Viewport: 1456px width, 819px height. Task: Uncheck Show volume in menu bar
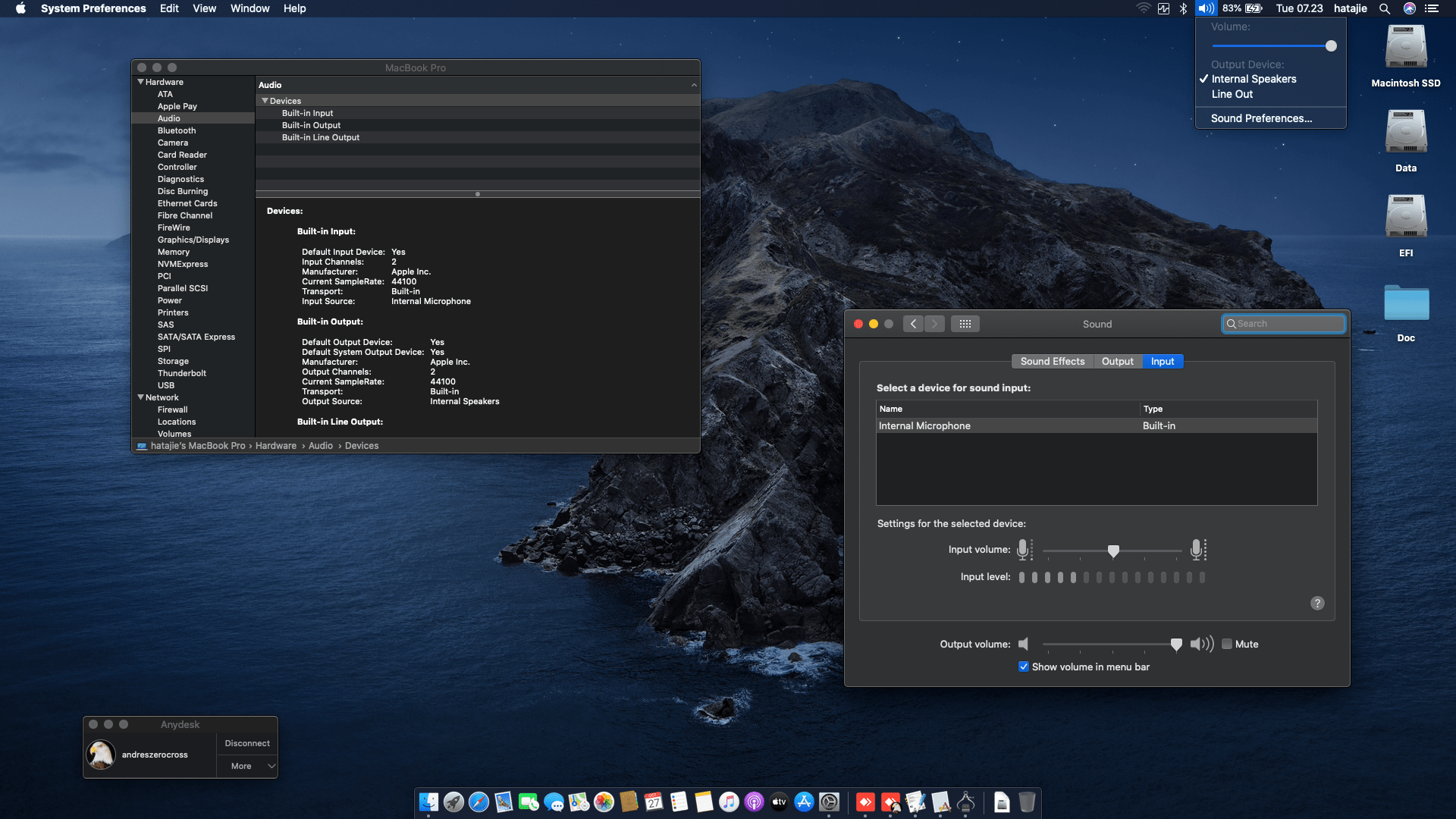point(1024,667)
